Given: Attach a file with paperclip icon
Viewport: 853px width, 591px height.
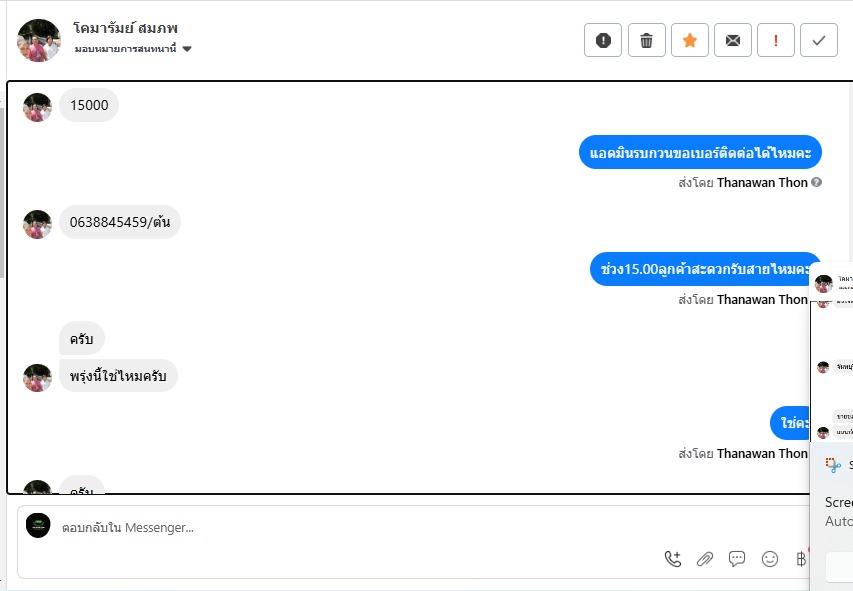Looking at the screenshot, I should tap(705, 559).
